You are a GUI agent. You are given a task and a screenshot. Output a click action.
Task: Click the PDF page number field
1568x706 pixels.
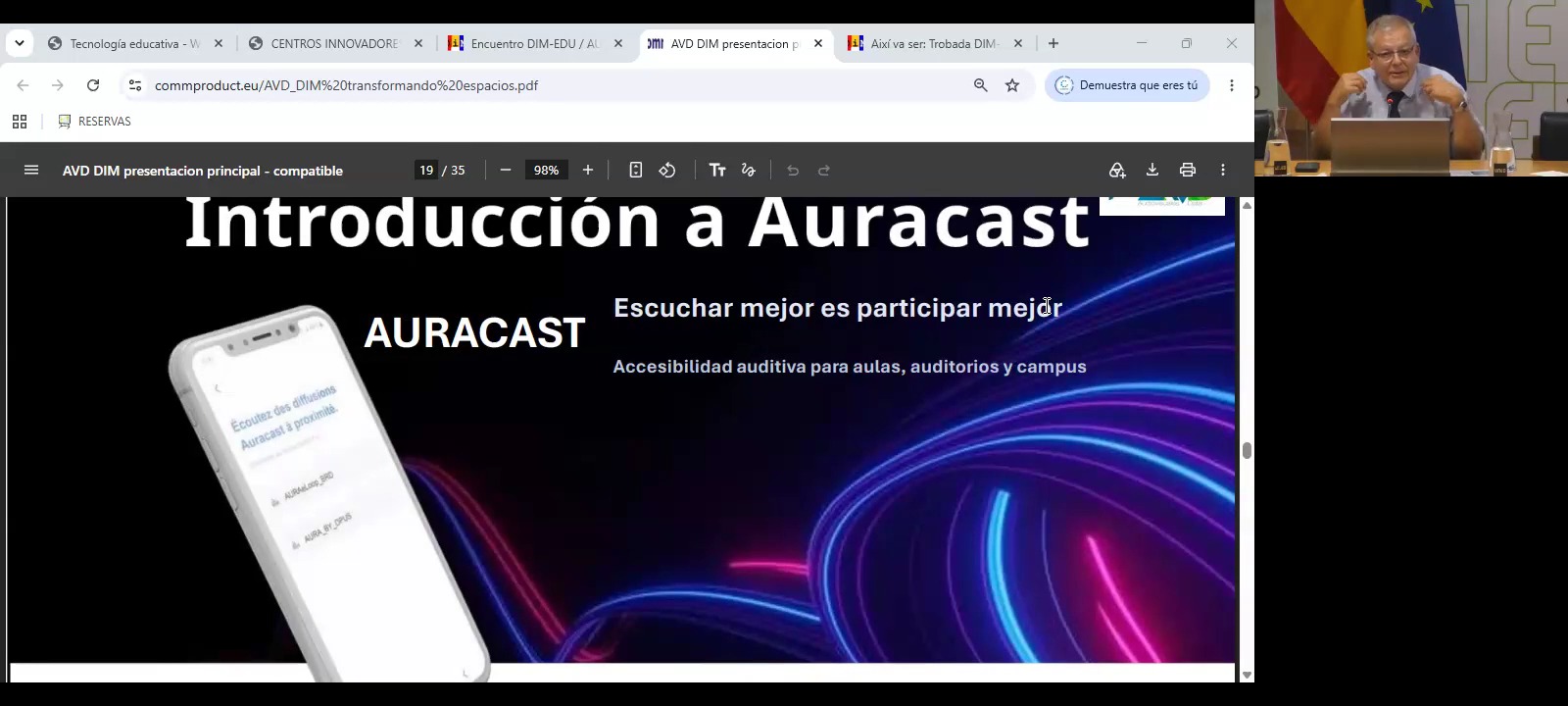pyautogui.click(x=426, y=170)
